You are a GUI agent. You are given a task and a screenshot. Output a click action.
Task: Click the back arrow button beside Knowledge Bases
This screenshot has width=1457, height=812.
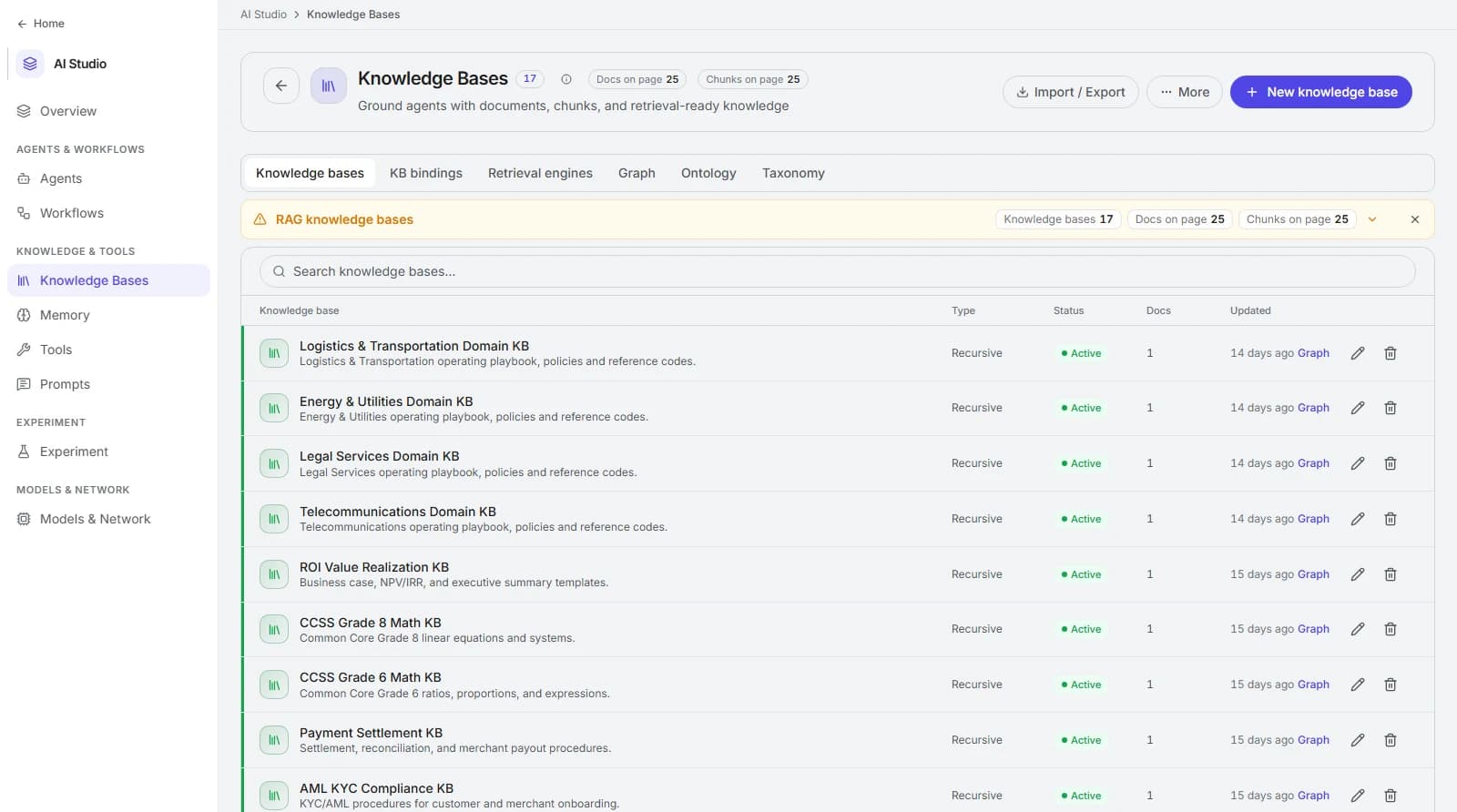[281, 86]
